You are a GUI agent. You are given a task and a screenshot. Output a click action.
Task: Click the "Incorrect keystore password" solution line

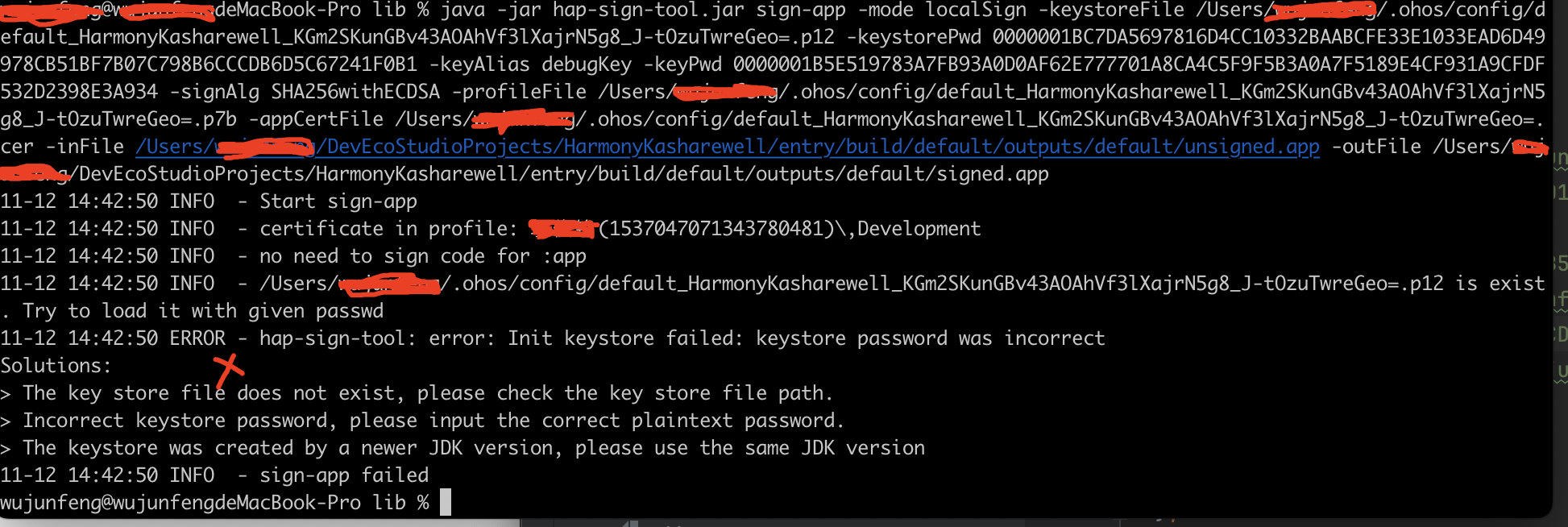point(433,421)
